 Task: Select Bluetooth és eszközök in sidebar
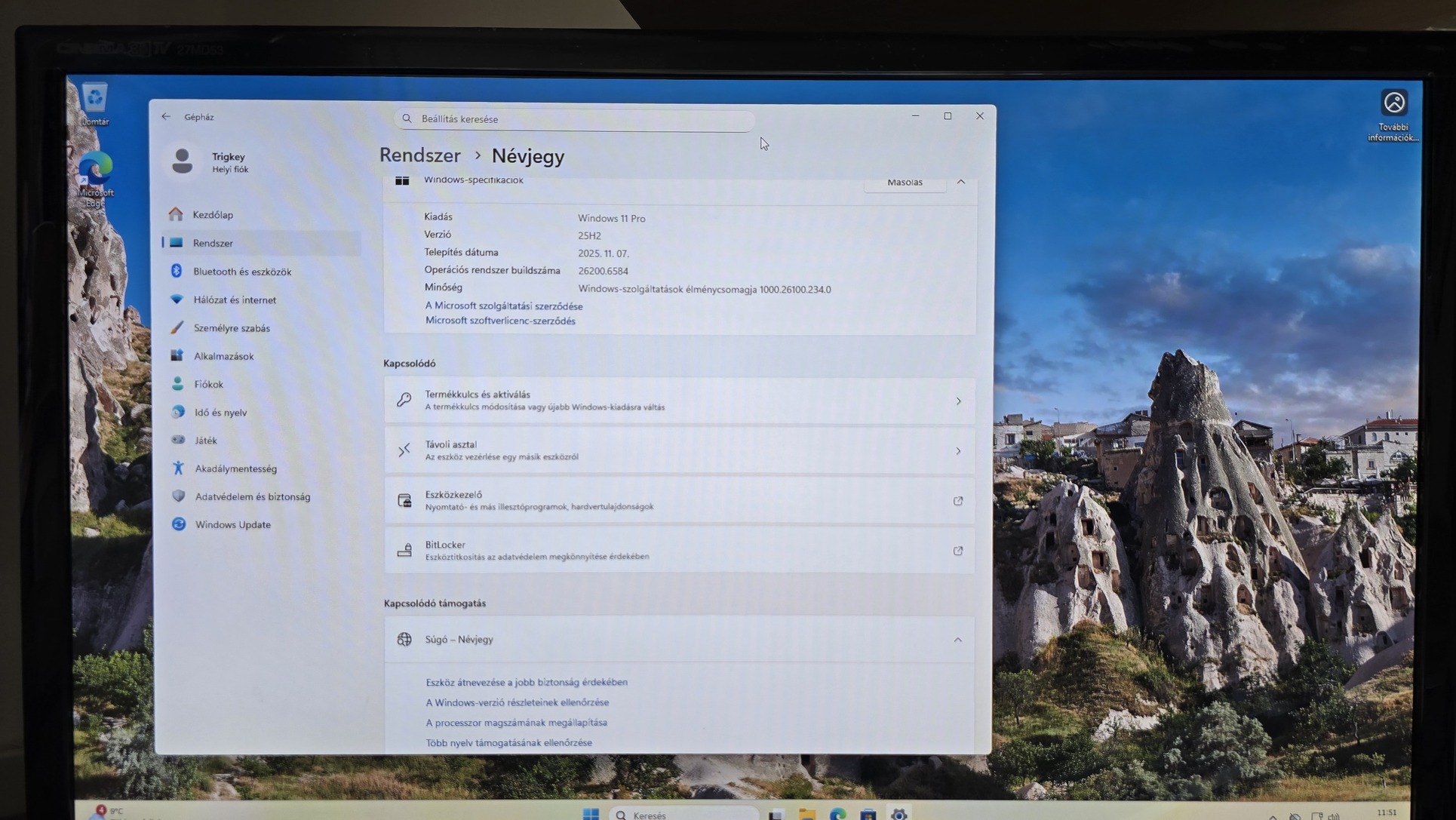click(241, 272)
